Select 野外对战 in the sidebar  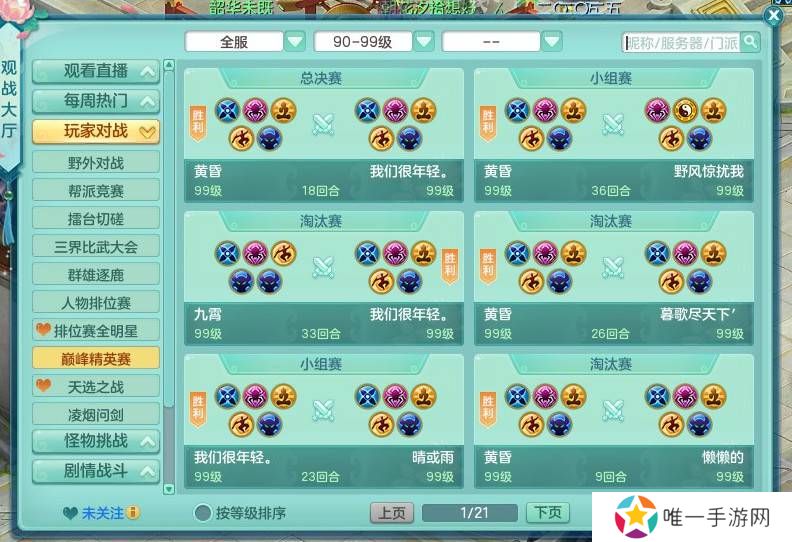[x=96, y=163]
